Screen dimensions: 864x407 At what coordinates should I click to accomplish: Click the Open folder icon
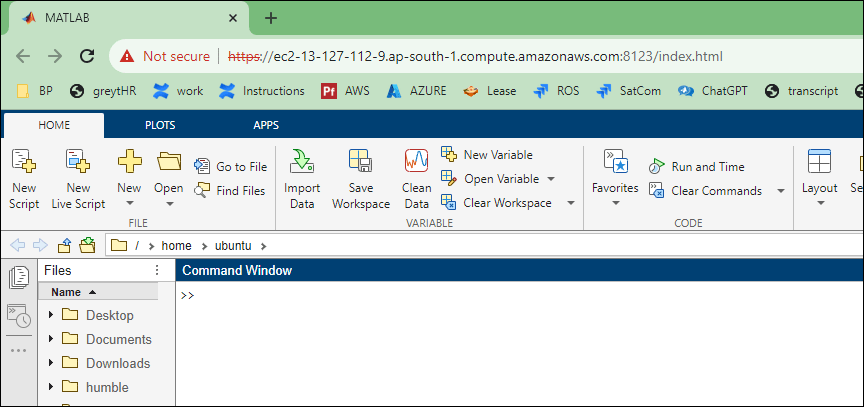[169, 161]
